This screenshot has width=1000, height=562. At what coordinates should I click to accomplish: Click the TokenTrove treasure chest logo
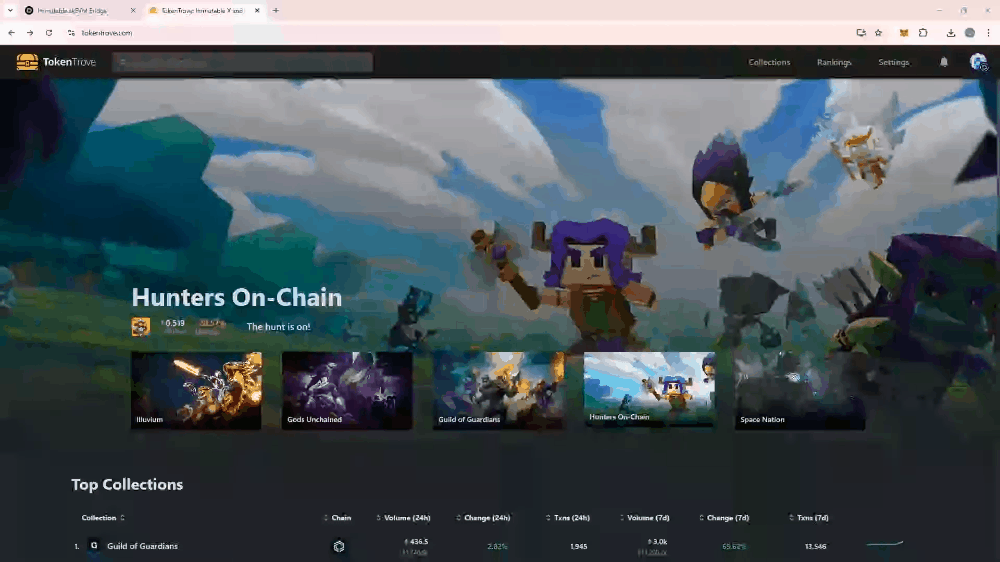pyautogui.click(x=27, y=62)
